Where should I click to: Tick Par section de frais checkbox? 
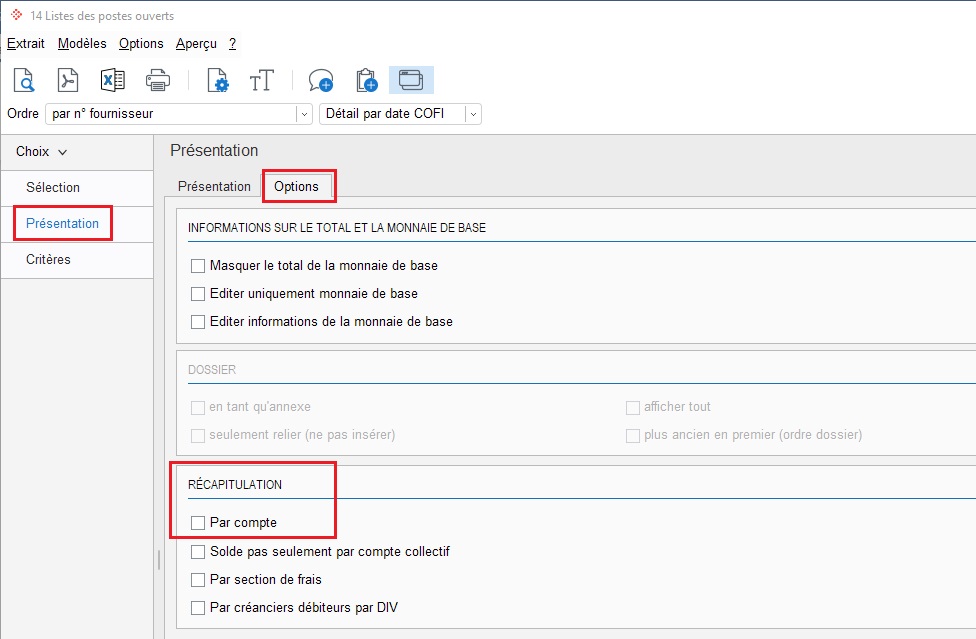198,580
